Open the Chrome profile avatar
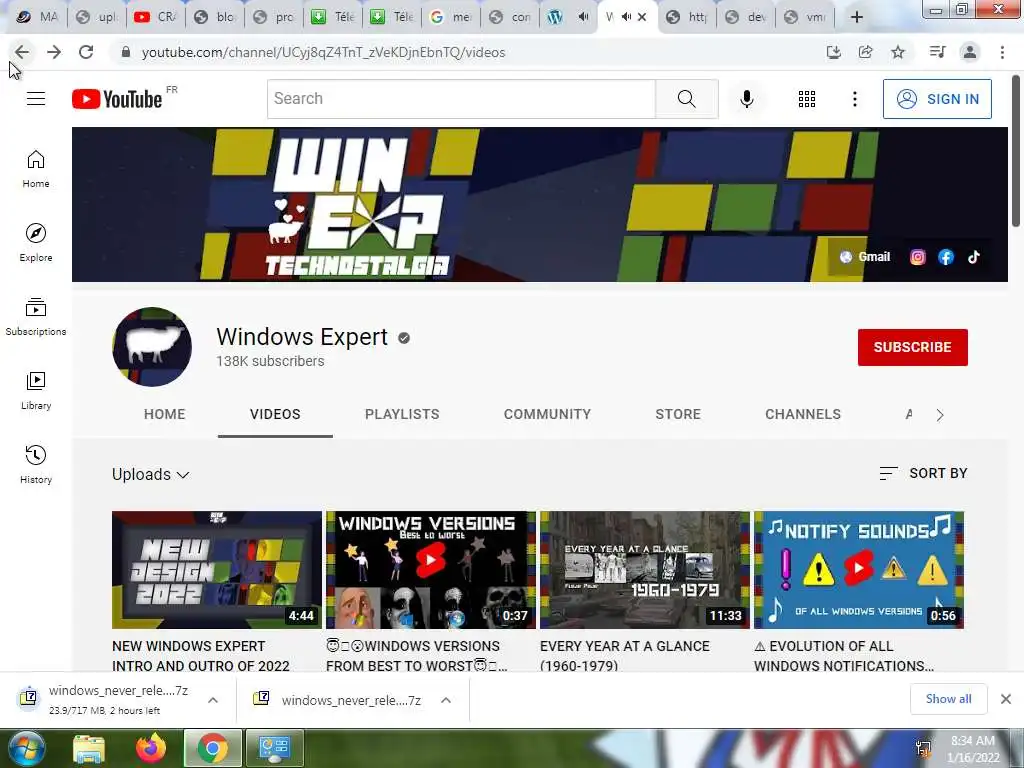 click(970, 52)
